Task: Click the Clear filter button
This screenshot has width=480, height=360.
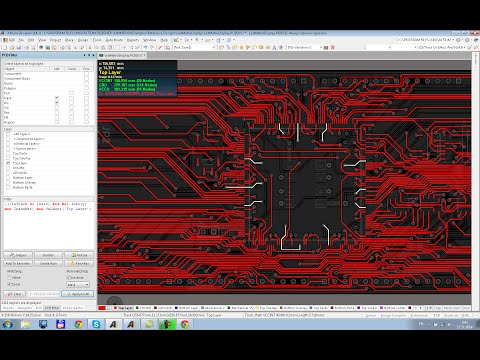Action: 14,294
